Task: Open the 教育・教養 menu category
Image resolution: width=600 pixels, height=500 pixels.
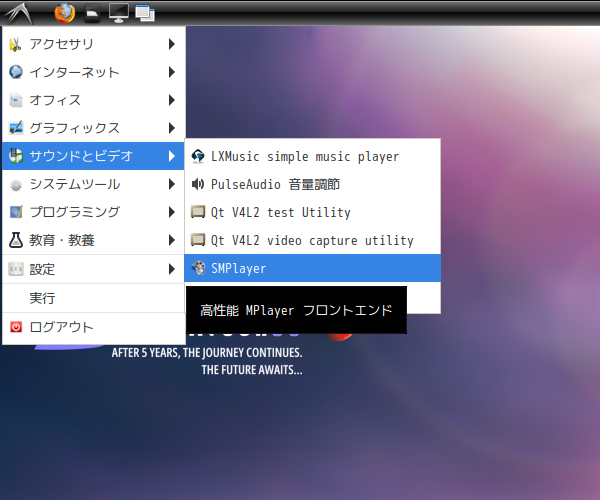Action: point(94,240)
